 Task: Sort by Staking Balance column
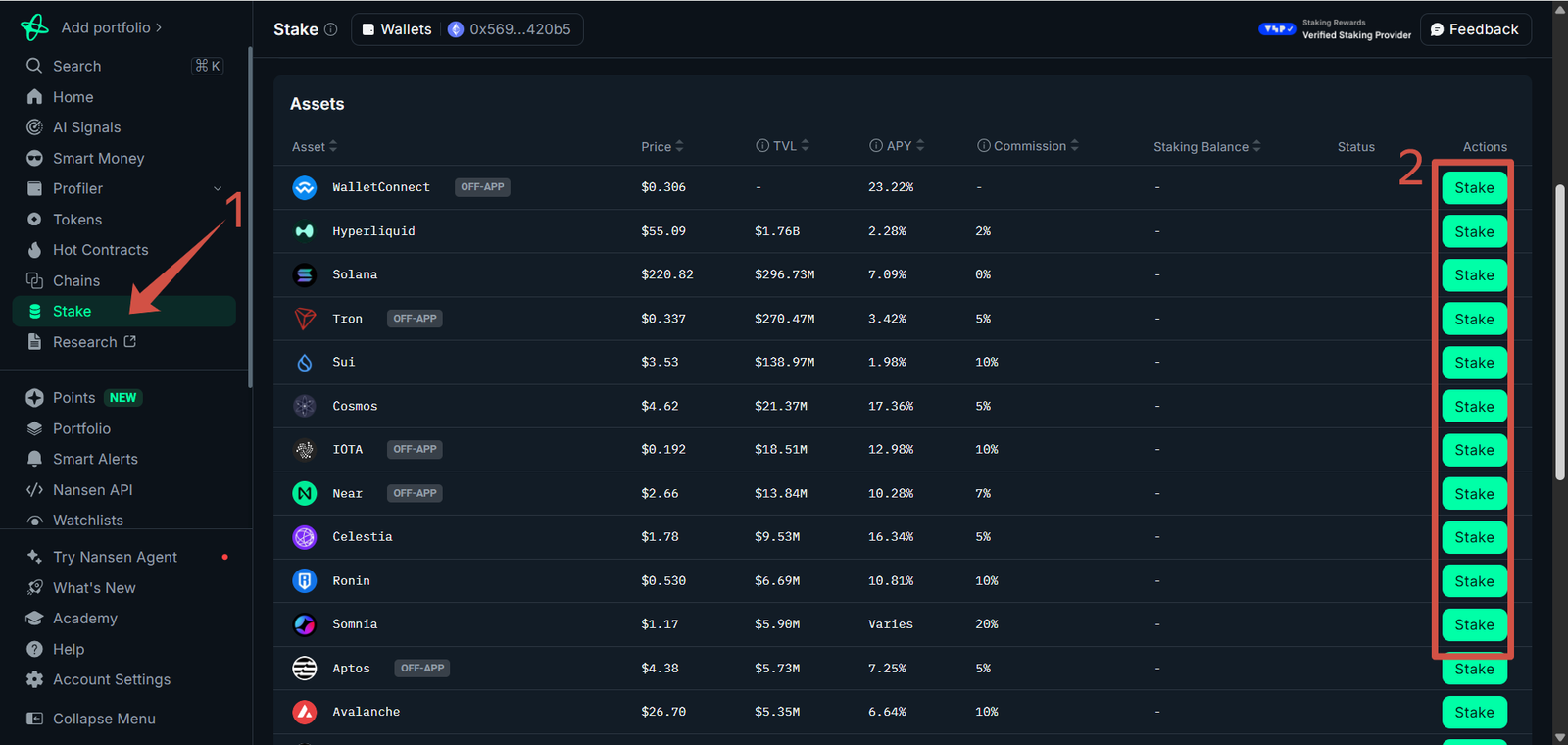pos(1206,147)
